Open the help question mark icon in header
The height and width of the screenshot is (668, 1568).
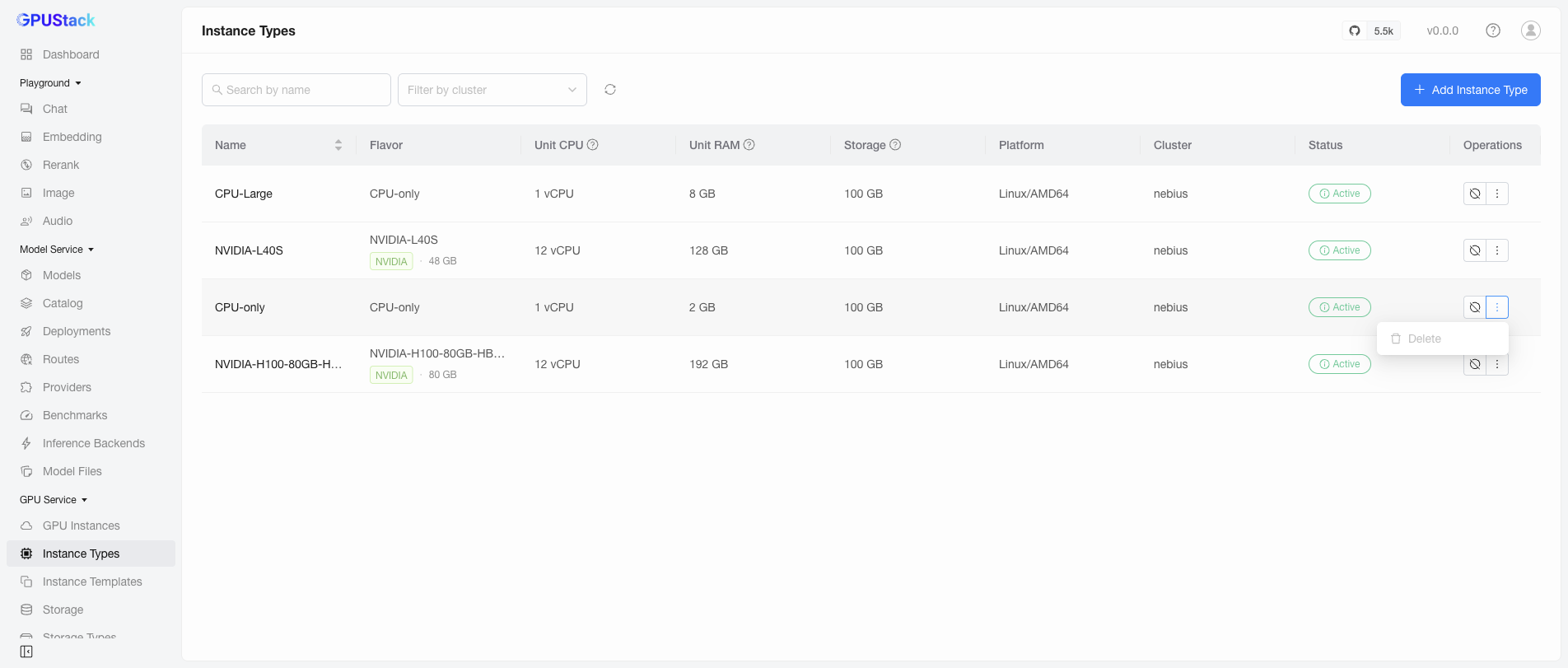point(1493,30)
